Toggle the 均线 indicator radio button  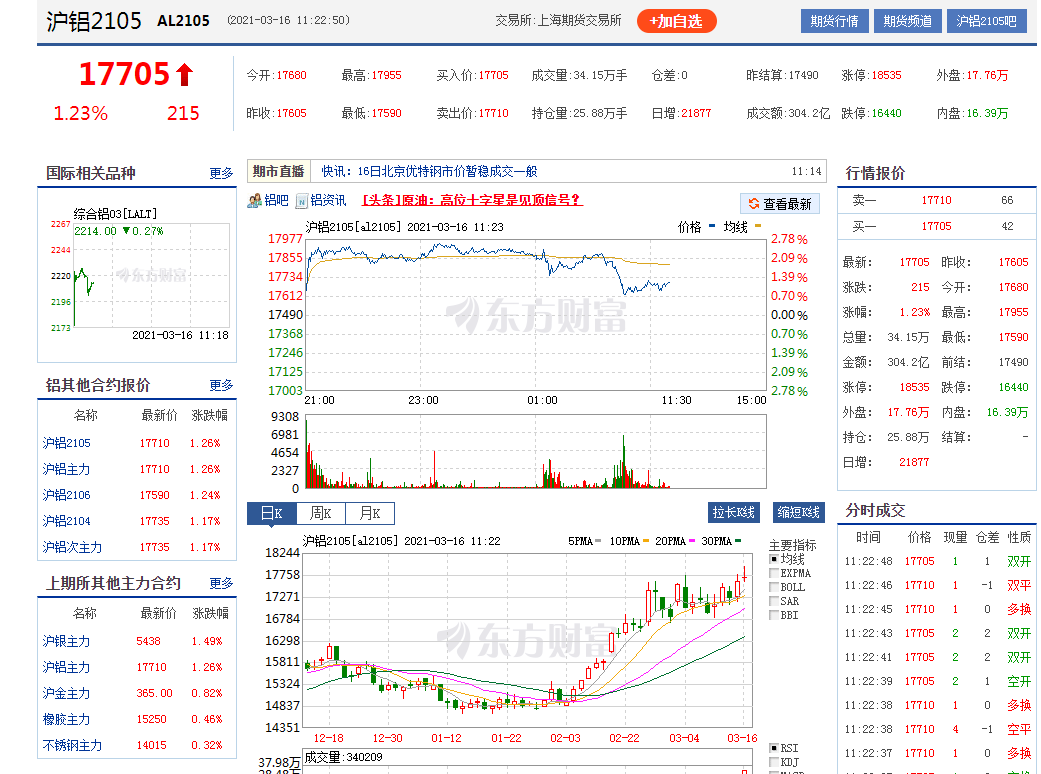(x=773, y=560)
